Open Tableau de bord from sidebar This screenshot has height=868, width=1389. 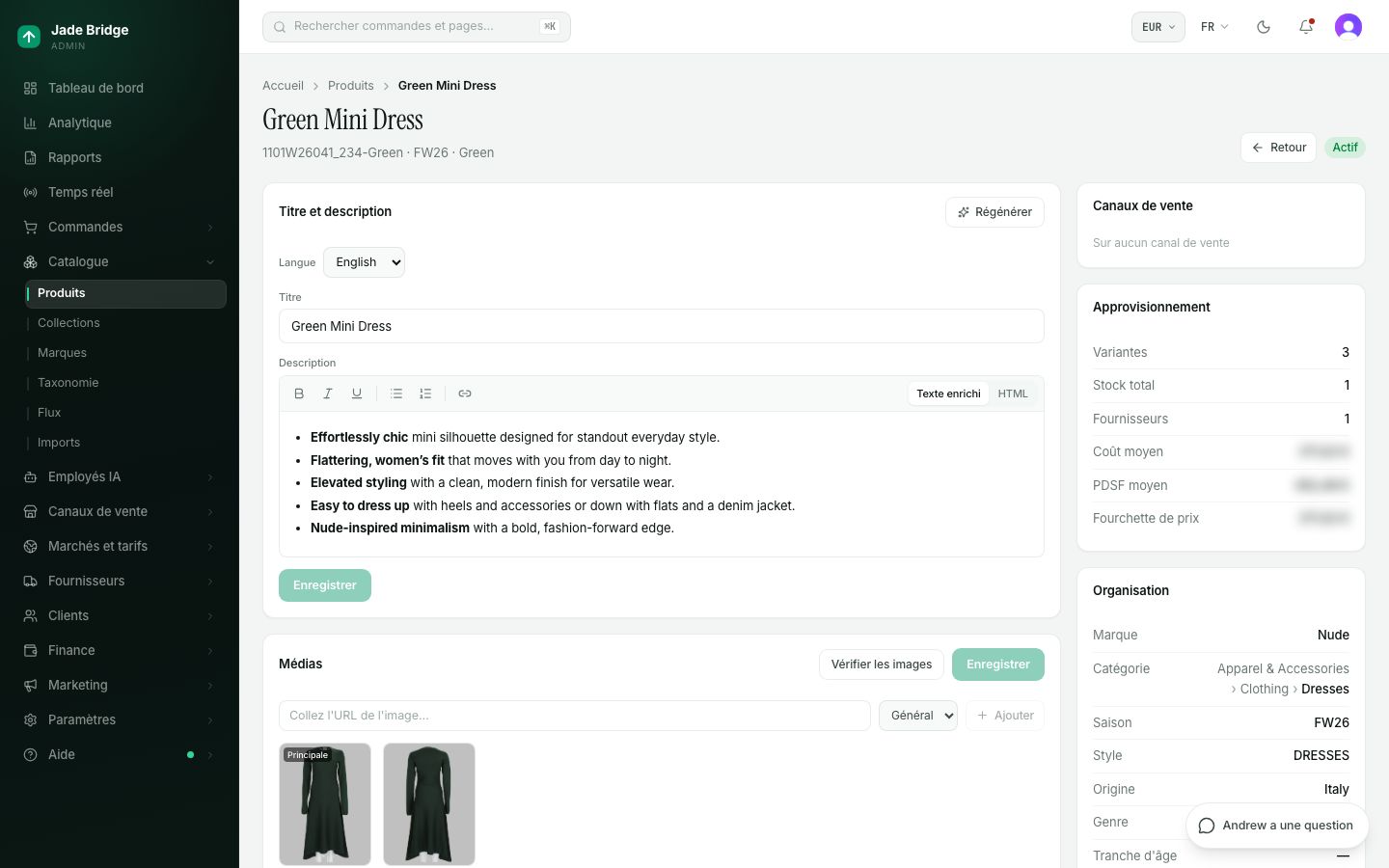[x=120, y=88]
